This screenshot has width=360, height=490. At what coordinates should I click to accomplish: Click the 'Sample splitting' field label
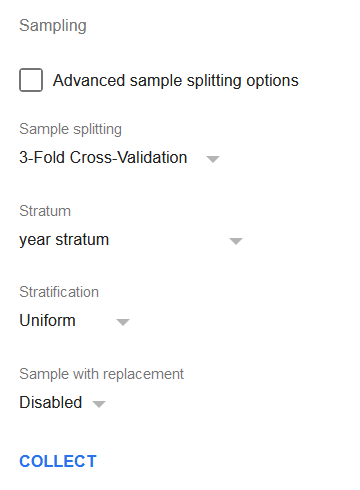tap(70, 129)
